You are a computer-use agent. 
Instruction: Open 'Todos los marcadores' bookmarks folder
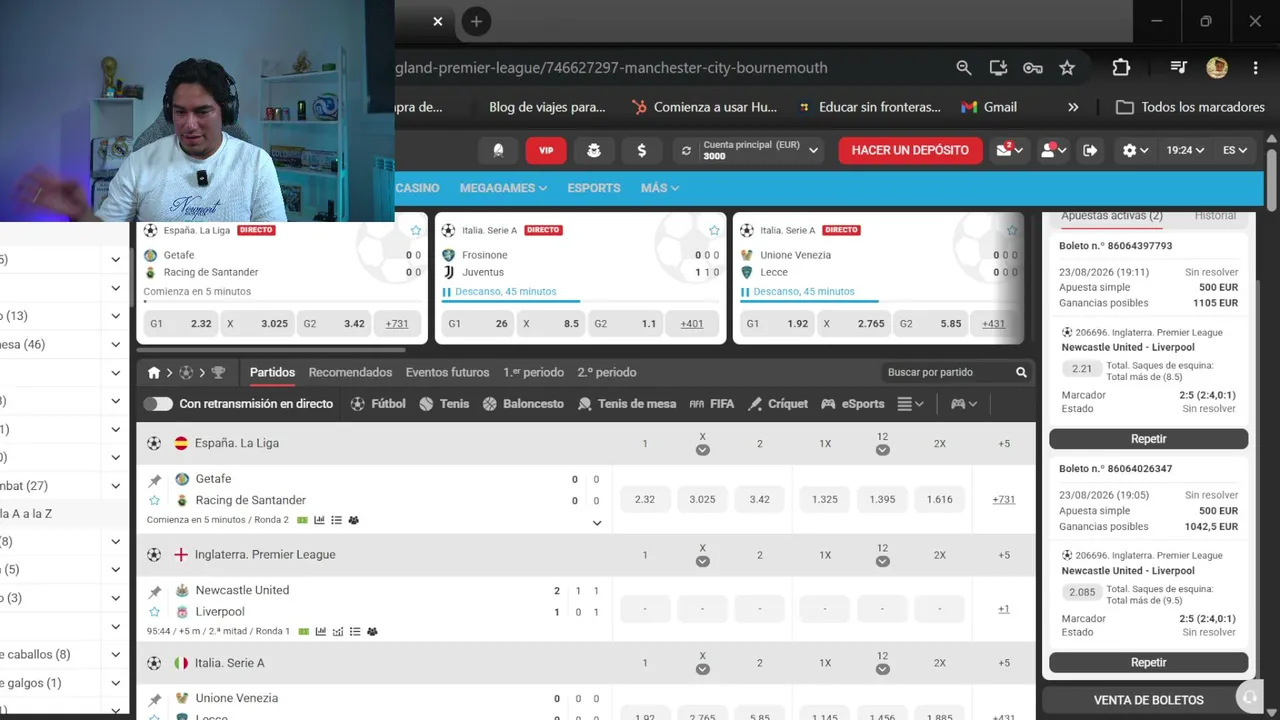tap(1190, 107)
